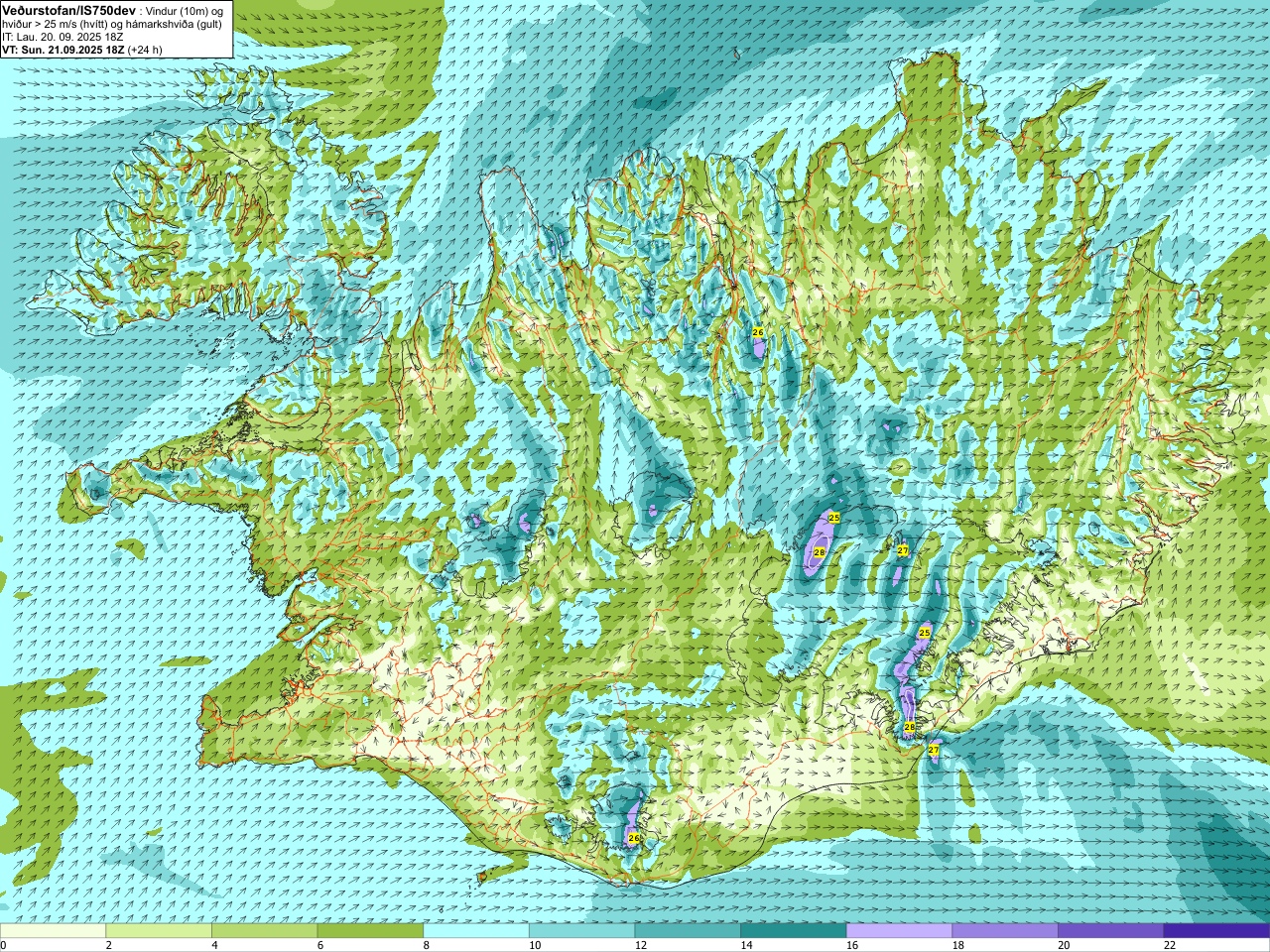Click the legend tick label '16'

852,945
